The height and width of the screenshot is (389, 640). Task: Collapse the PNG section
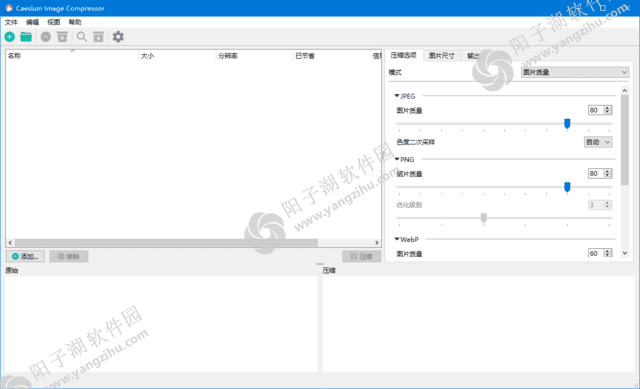397,159
